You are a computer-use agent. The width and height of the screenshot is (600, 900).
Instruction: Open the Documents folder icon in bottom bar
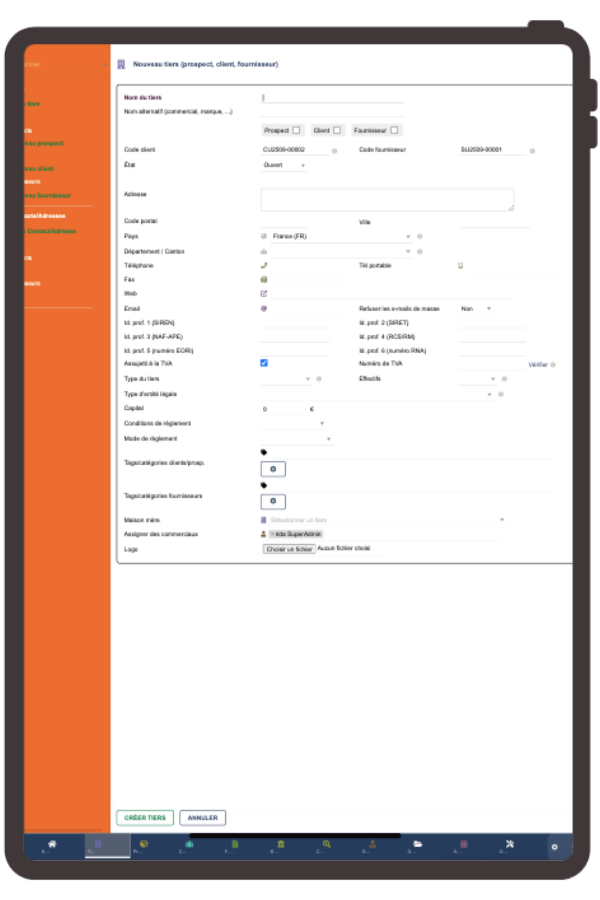(x=418, y=844)
